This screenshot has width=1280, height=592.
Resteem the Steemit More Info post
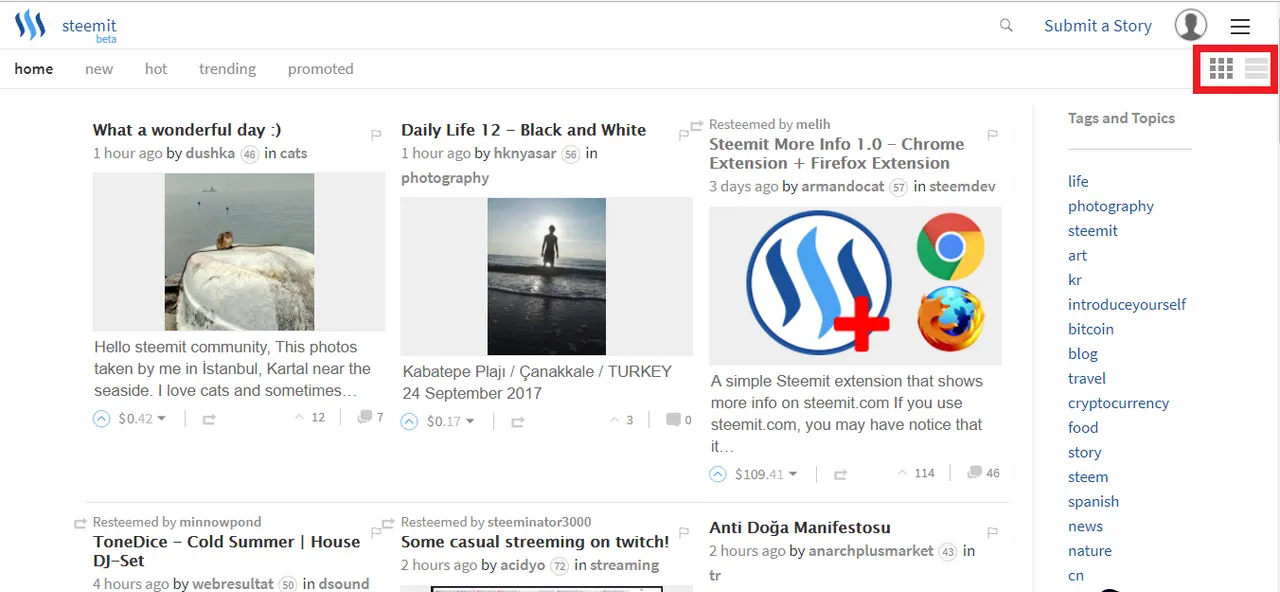click(x=841, y=475)
